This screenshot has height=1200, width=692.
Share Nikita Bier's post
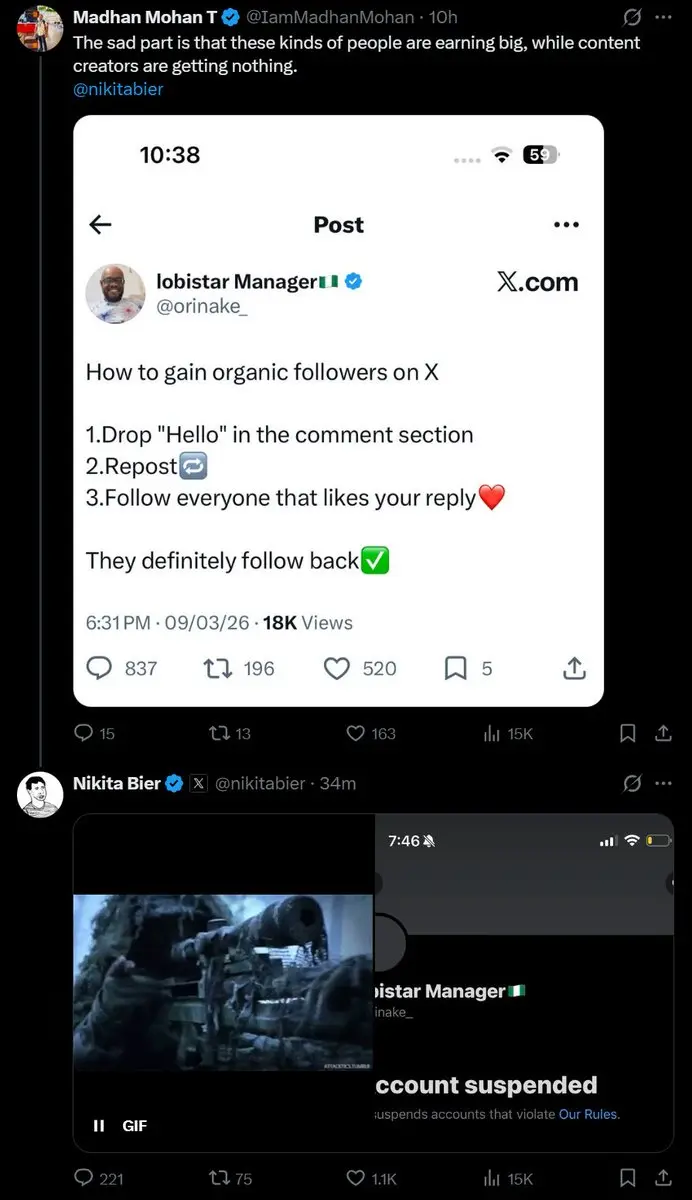[662, 1178]
